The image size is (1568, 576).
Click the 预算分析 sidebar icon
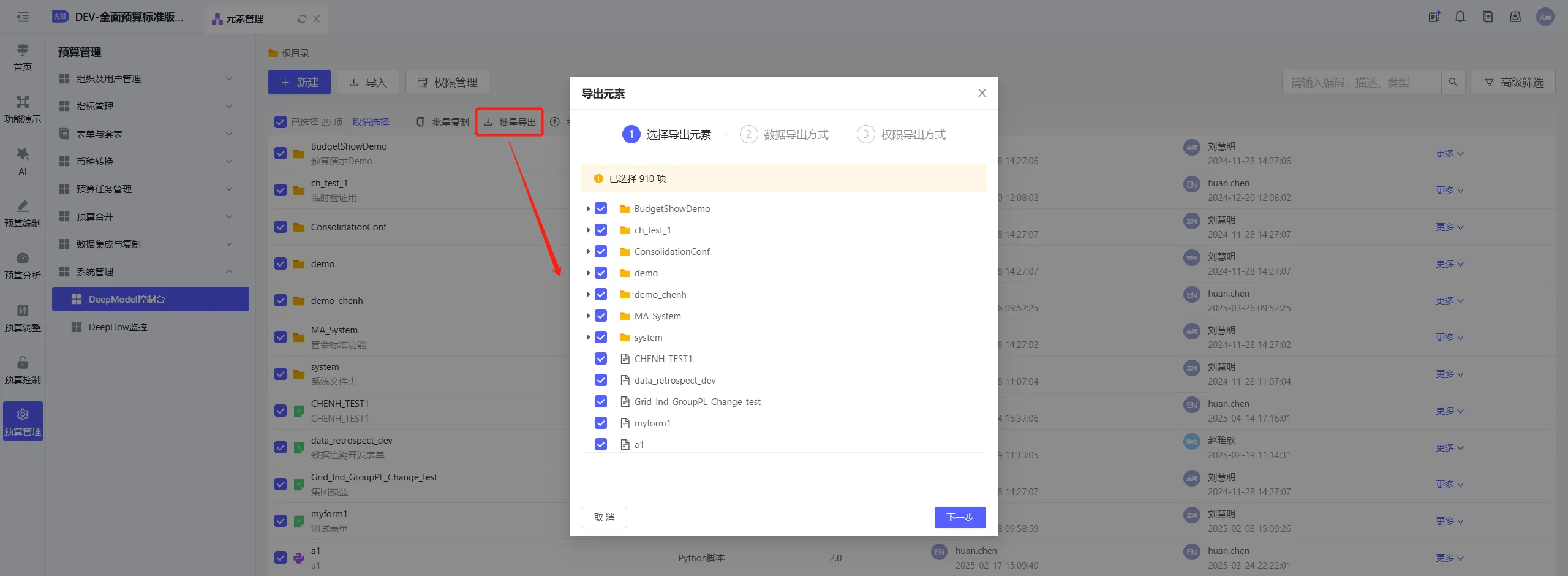[23, 265]
